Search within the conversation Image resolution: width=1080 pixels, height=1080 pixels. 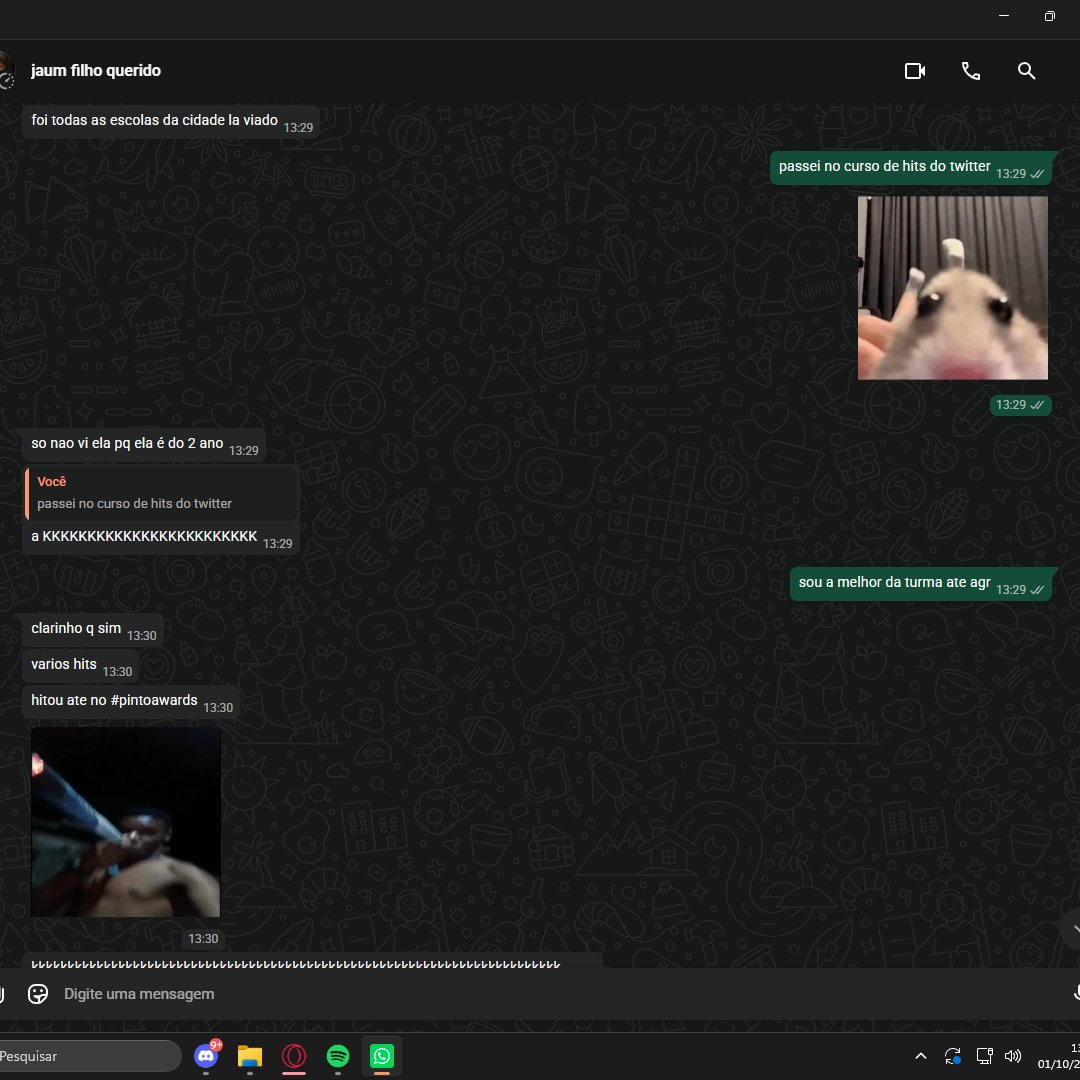(x=1026, y=71)
